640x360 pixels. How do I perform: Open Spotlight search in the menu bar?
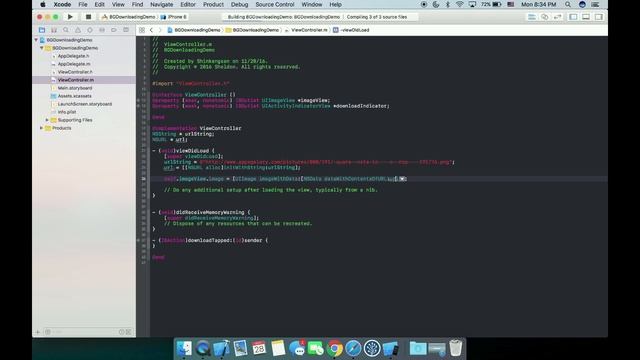click(568, 4)
